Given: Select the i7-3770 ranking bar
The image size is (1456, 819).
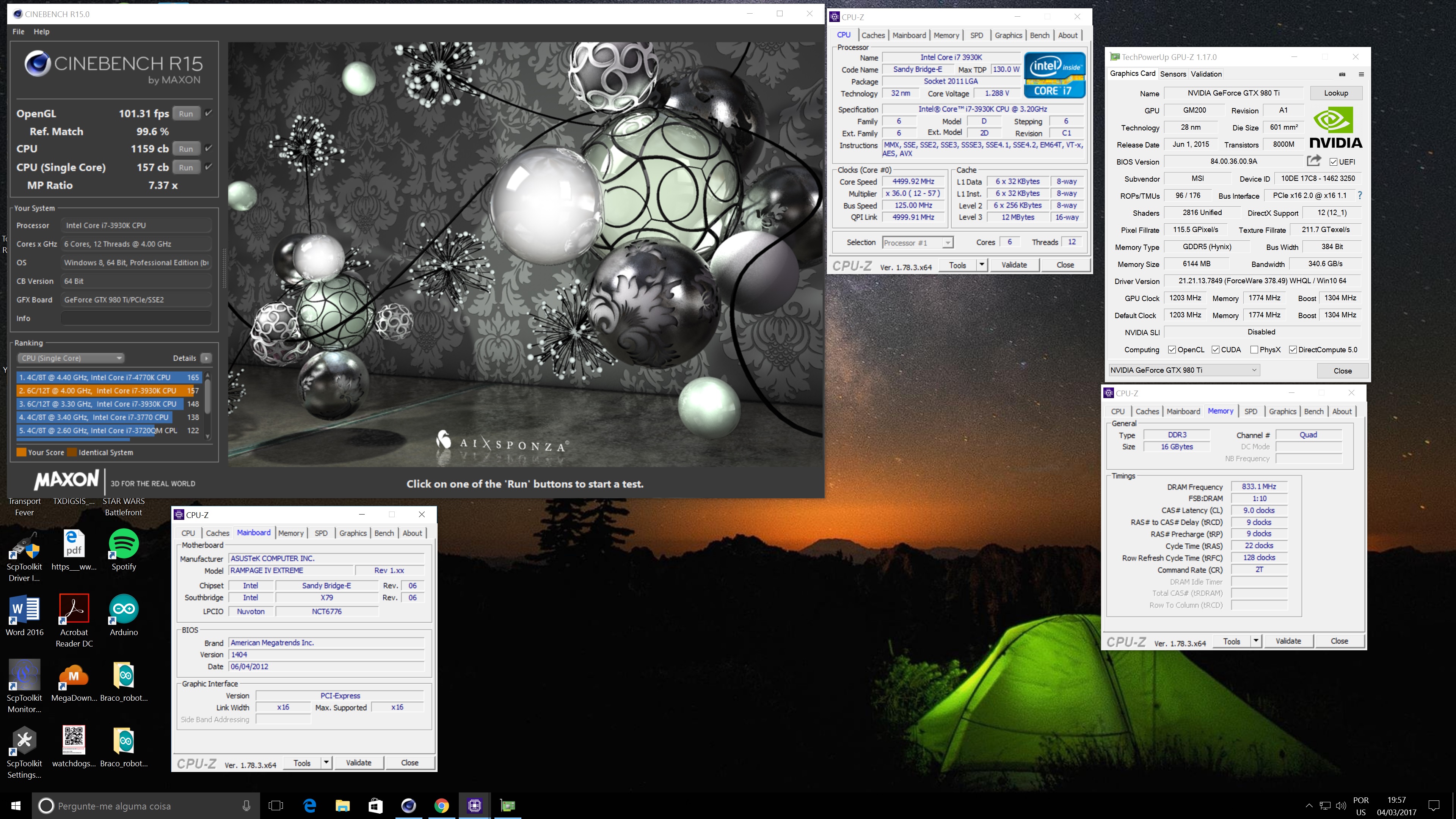Looking at the screenshot, I should (108, 417).
